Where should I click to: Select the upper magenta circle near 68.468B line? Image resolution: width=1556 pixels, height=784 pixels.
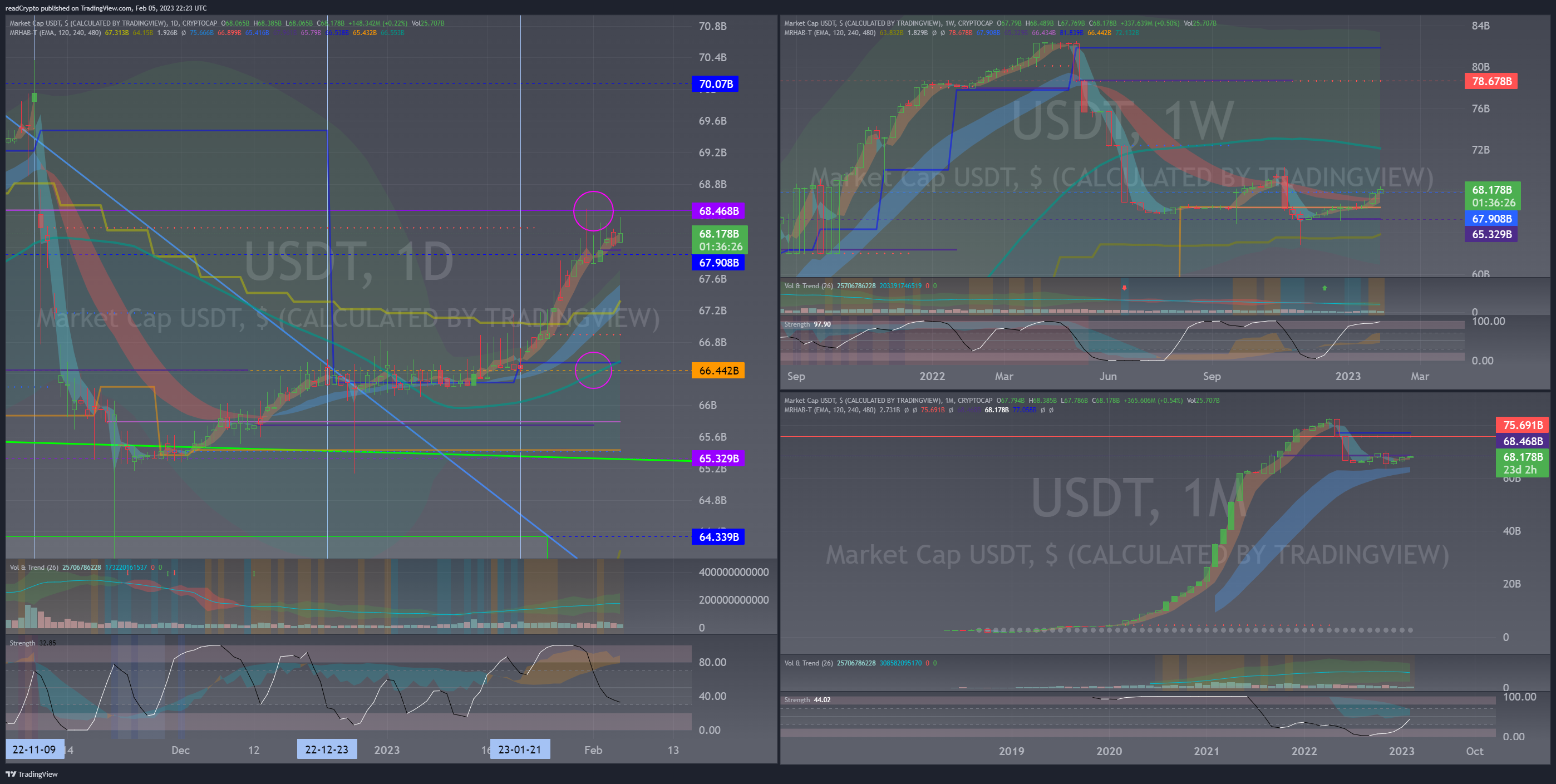(593, 211)
